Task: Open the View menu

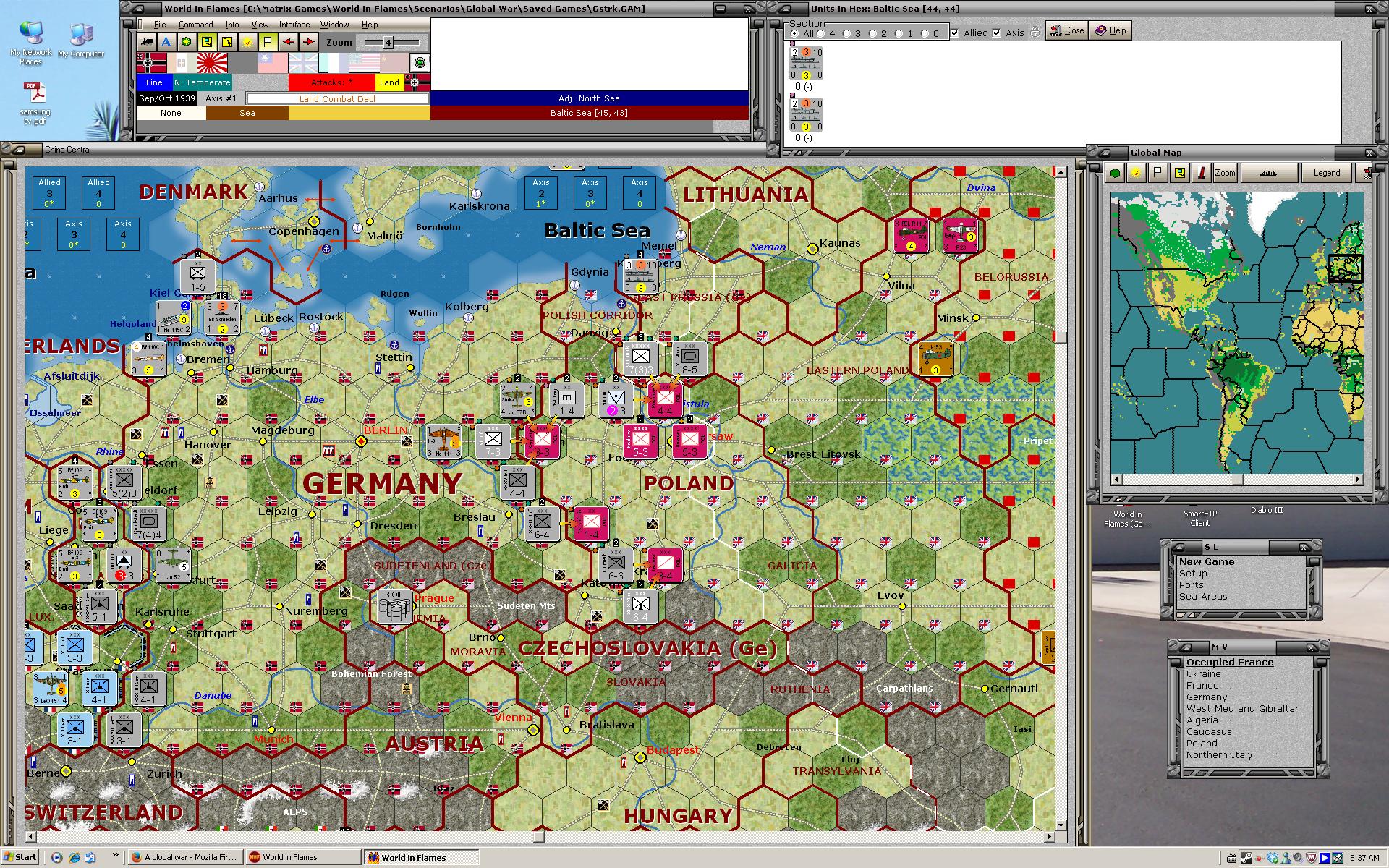Action: pos(260,25)
